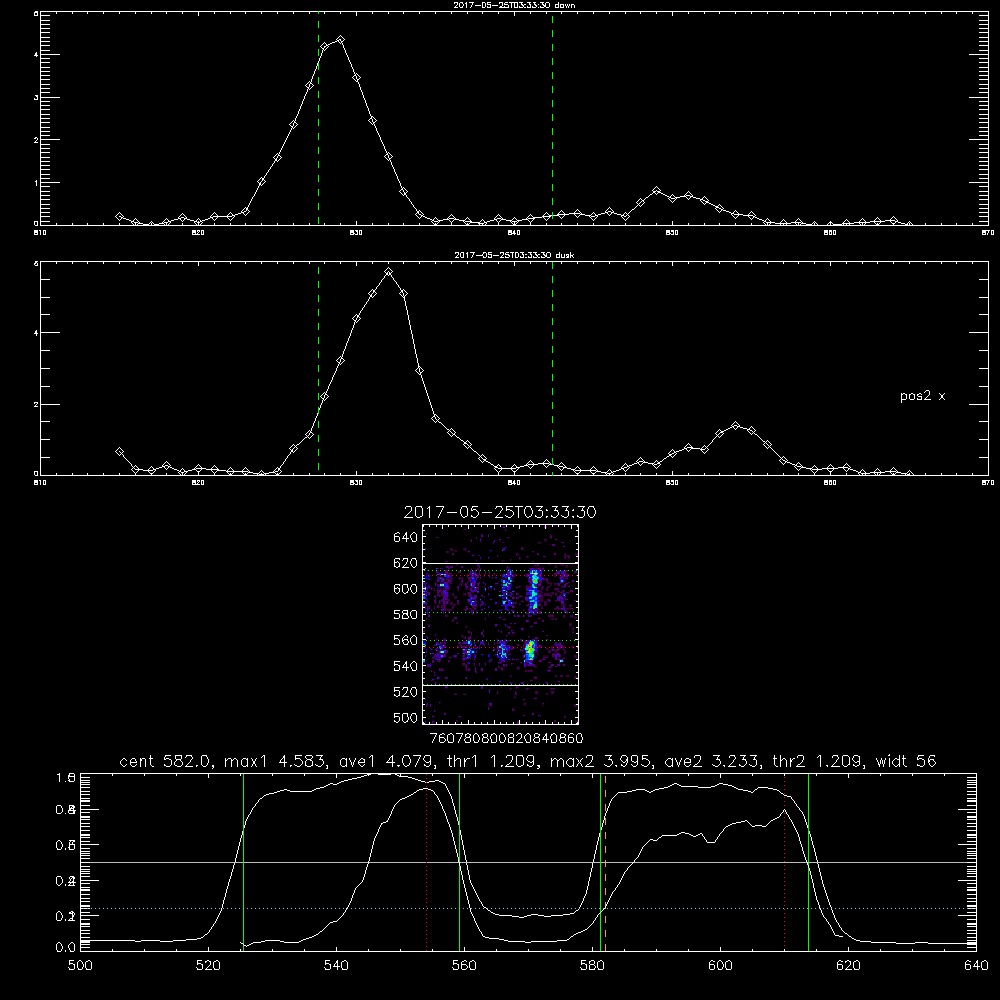Click the "760780800820840860" heatmap x-axis labels

[x=506, y=739]
